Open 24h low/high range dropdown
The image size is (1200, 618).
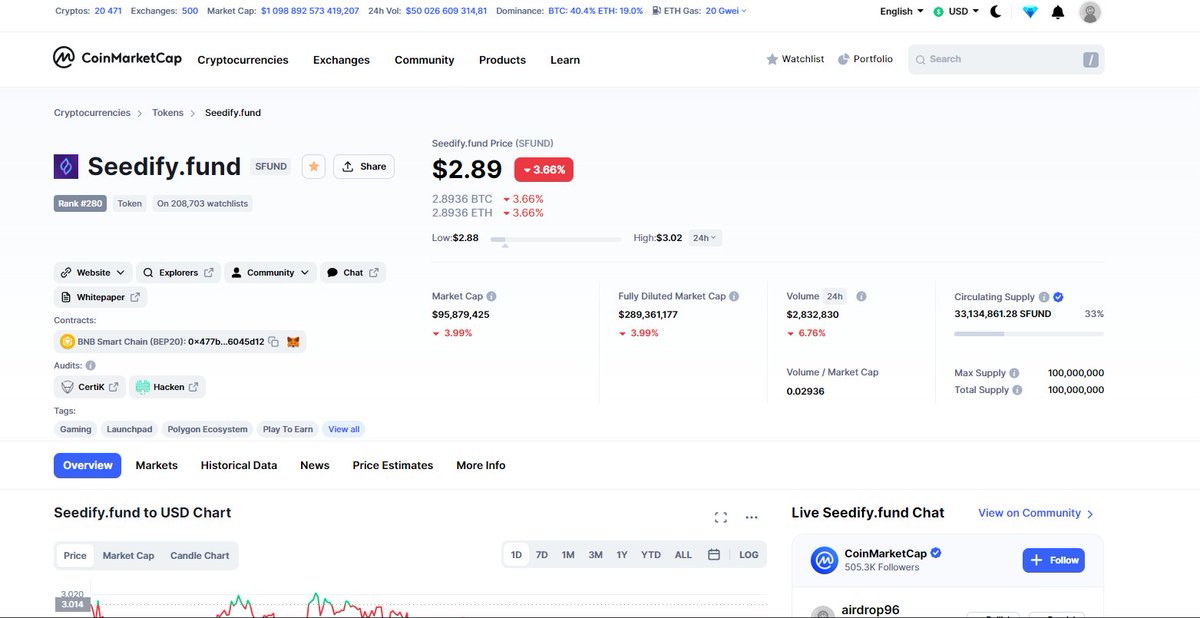click(706, 238)
